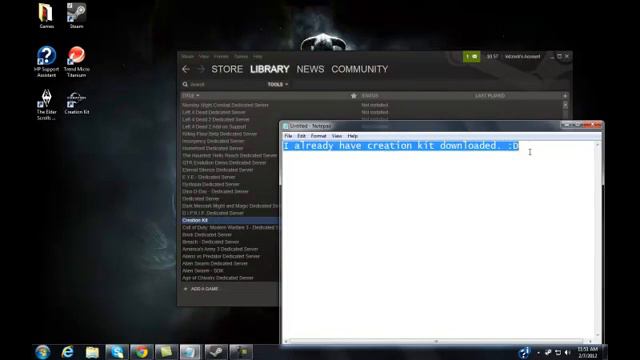Switch to the Steam taskbar button
This screenshot has width=640, height=360.
point(216,352)
